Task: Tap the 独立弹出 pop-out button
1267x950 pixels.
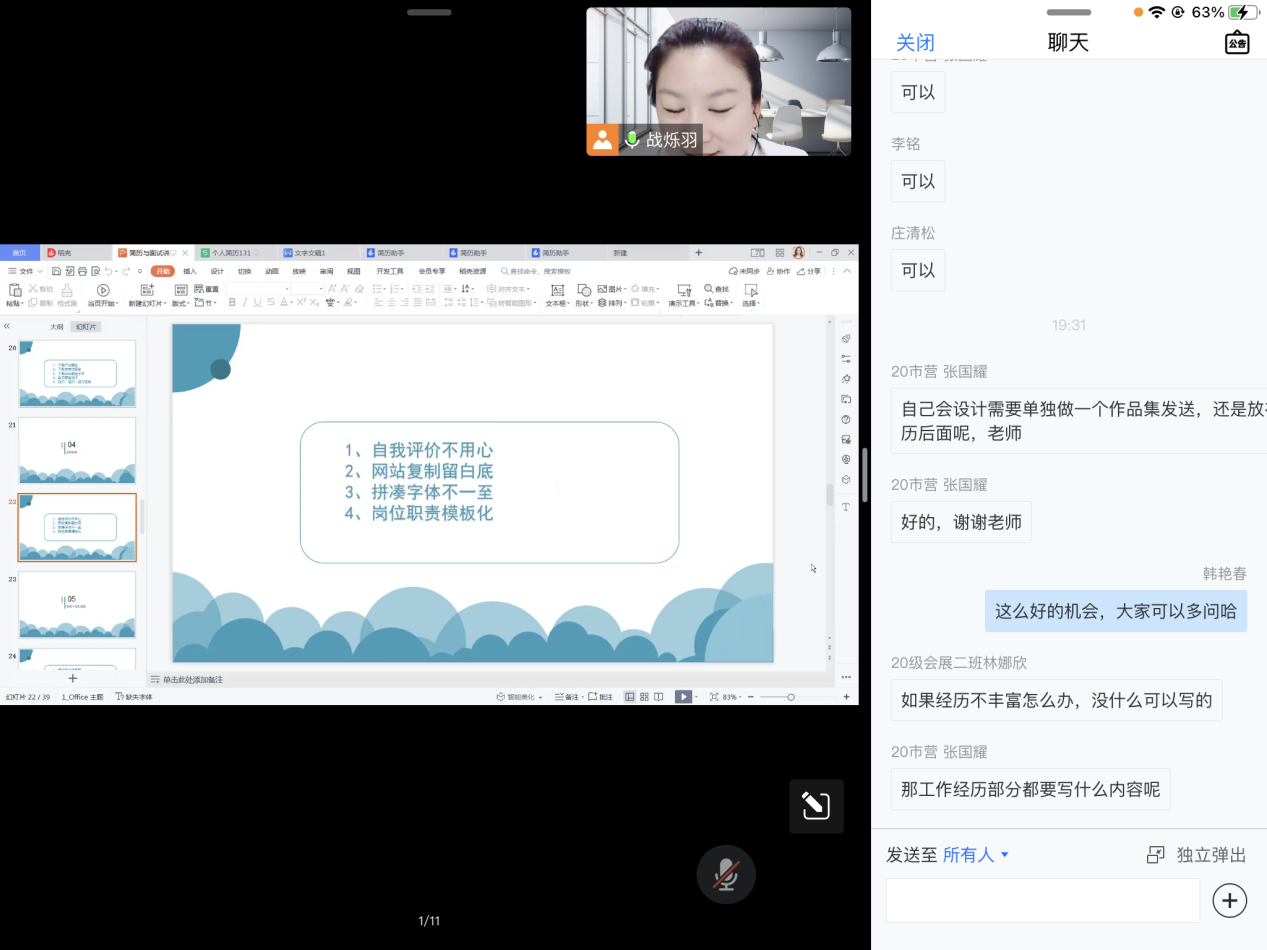Action: point(1196,855)
